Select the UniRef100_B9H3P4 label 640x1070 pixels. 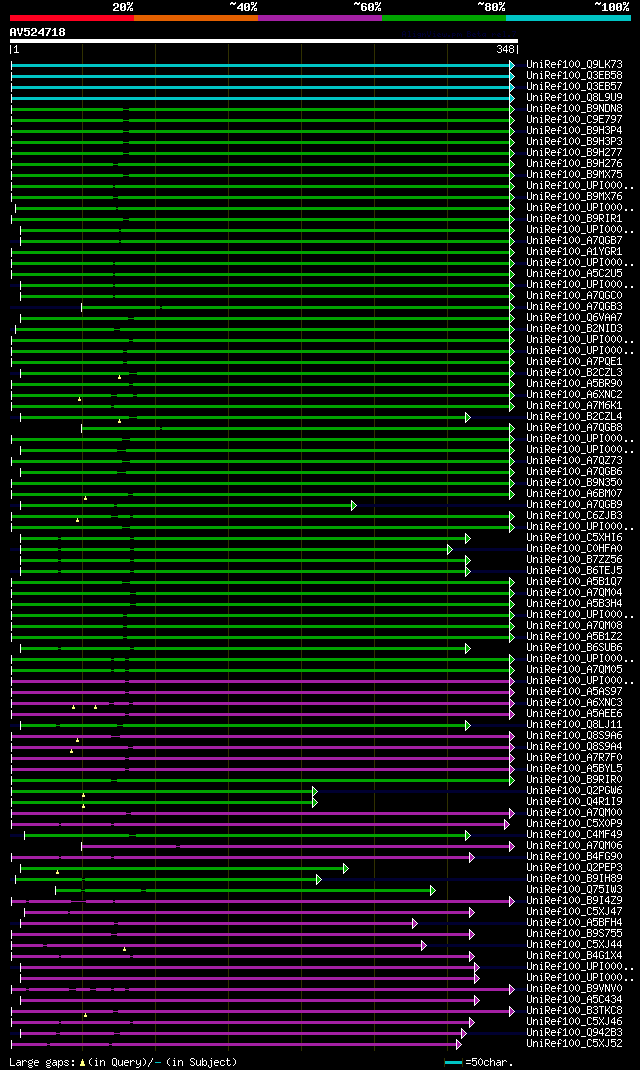coord(574,130)
